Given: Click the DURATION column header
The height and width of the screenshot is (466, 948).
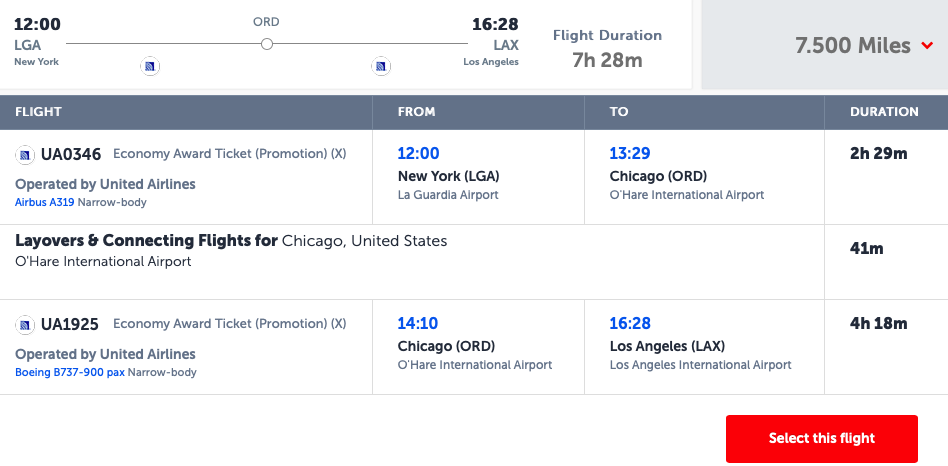Looking at the screenshot, I should pos(884,112).
